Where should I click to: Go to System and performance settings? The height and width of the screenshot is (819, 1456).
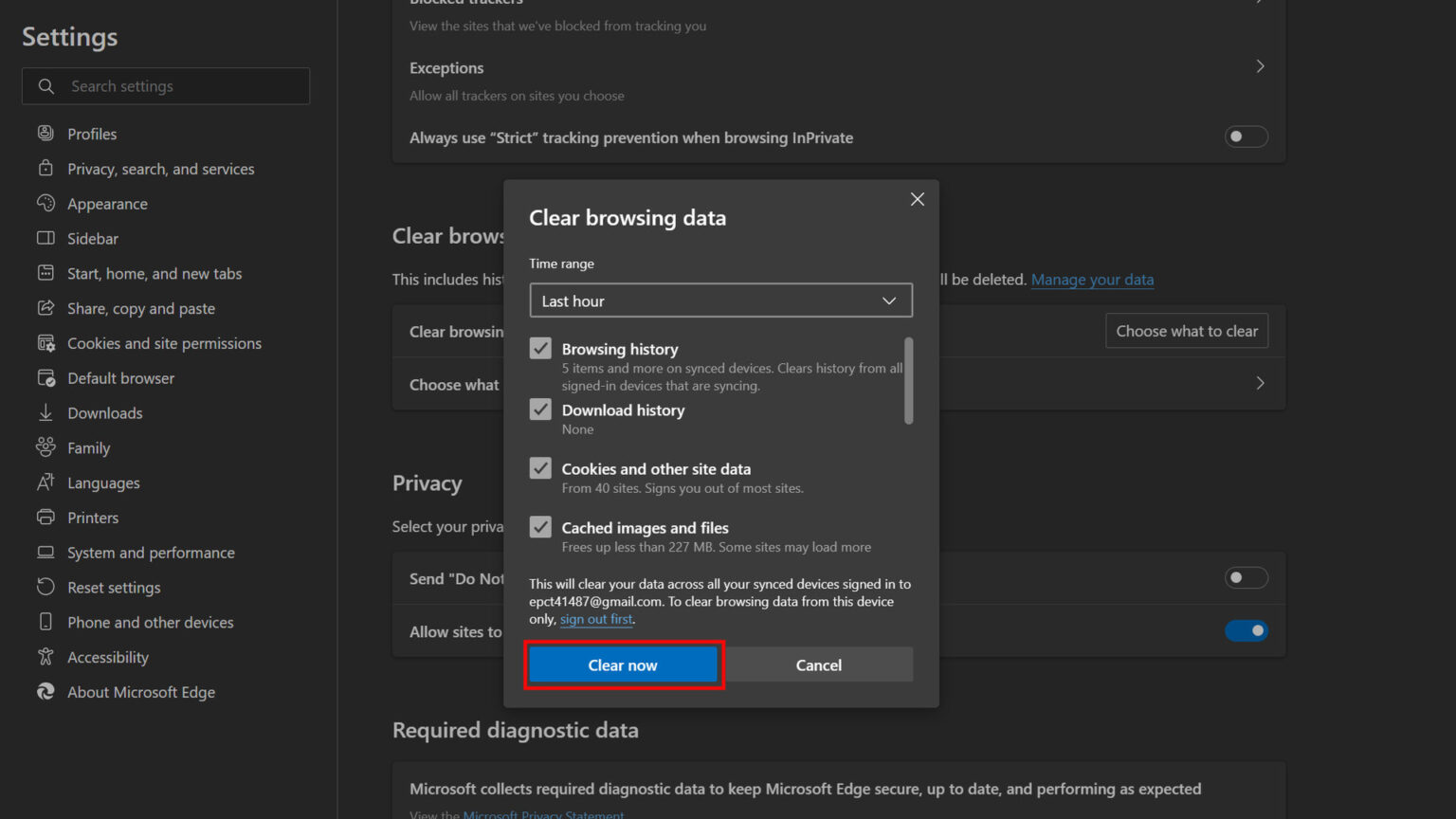tap(151, 552)
